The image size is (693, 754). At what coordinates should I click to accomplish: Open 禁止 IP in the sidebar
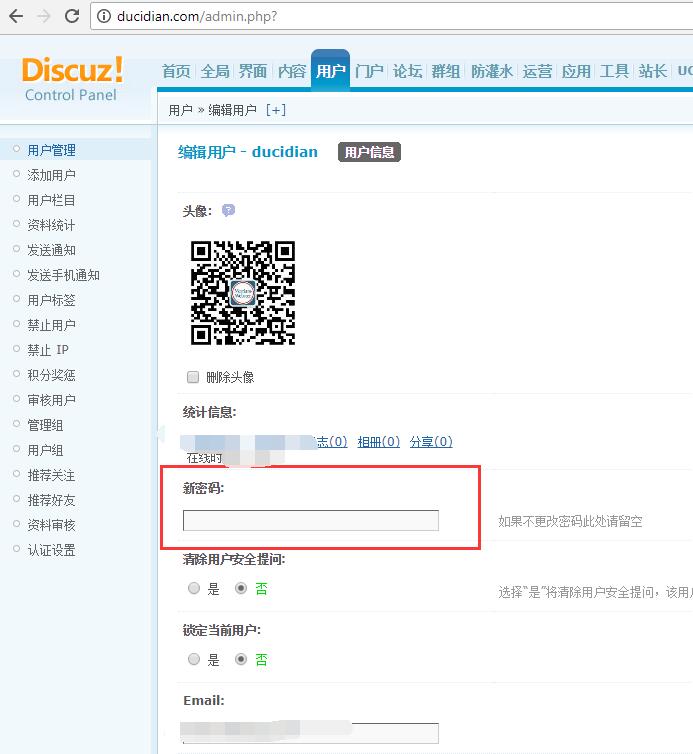click(x=48, y=350)
